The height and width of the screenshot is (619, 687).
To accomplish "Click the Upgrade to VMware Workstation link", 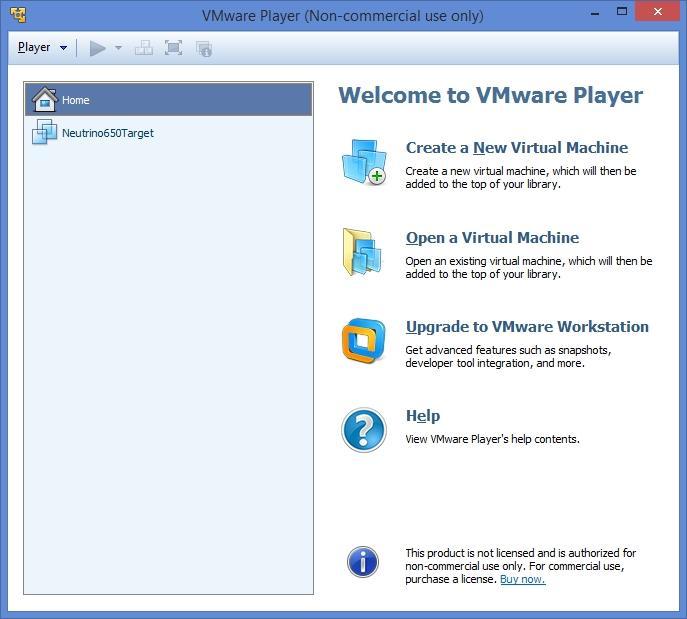I will pyautogui.click(x=527, y=327).
